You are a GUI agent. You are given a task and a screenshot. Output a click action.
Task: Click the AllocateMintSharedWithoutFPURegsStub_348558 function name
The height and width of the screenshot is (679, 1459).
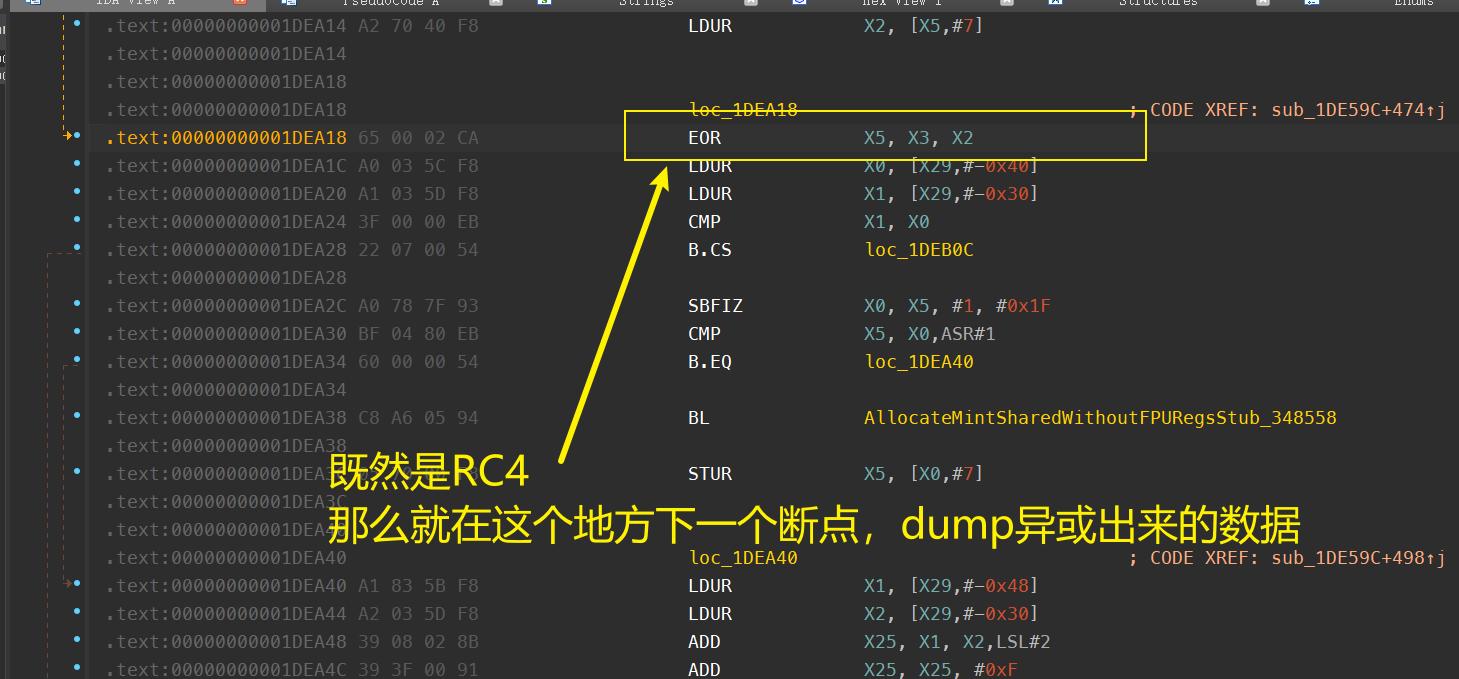(1100, 417)
